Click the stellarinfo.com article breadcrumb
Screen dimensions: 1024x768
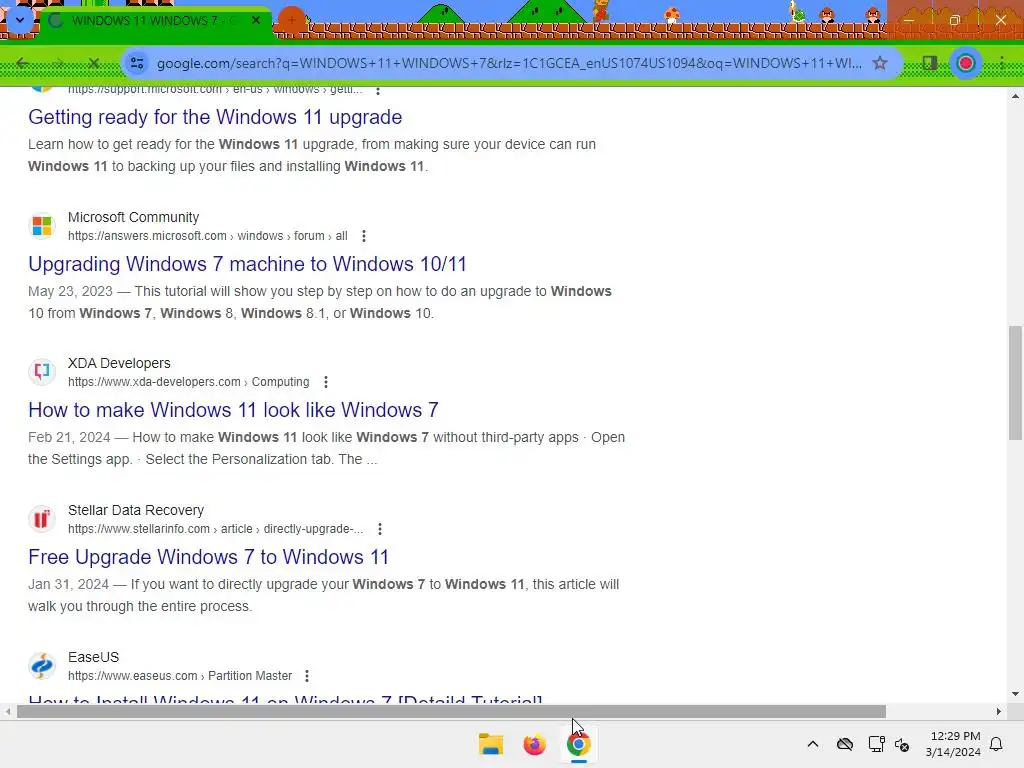pos(216,529)
